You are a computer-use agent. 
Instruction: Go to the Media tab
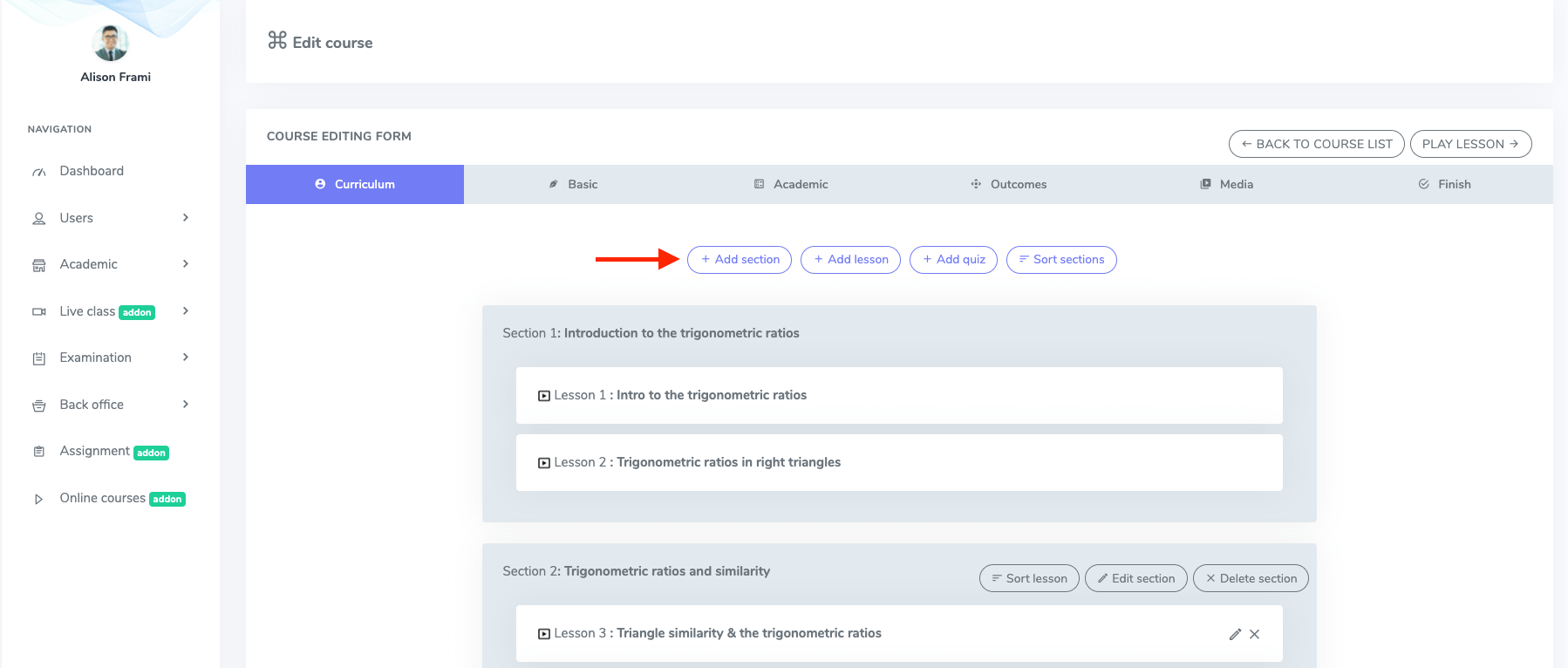coord(1226,184)
